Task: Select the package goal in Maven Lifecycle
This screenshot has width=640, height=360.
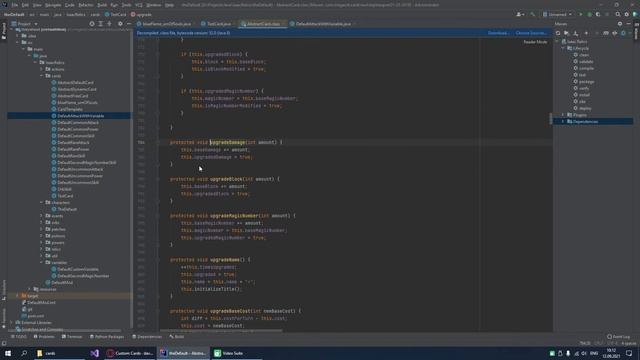Action: pyautogui.click(x=587, y=82)
